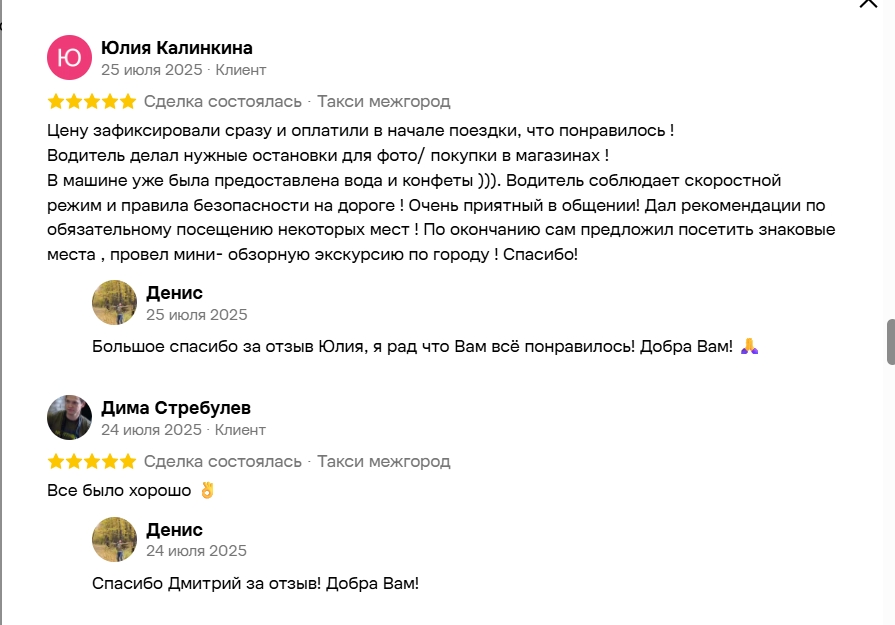Screen dimensions: 895x625
Task: Click the date '25 июля 2025 · Клиент'
Action: 184,70
